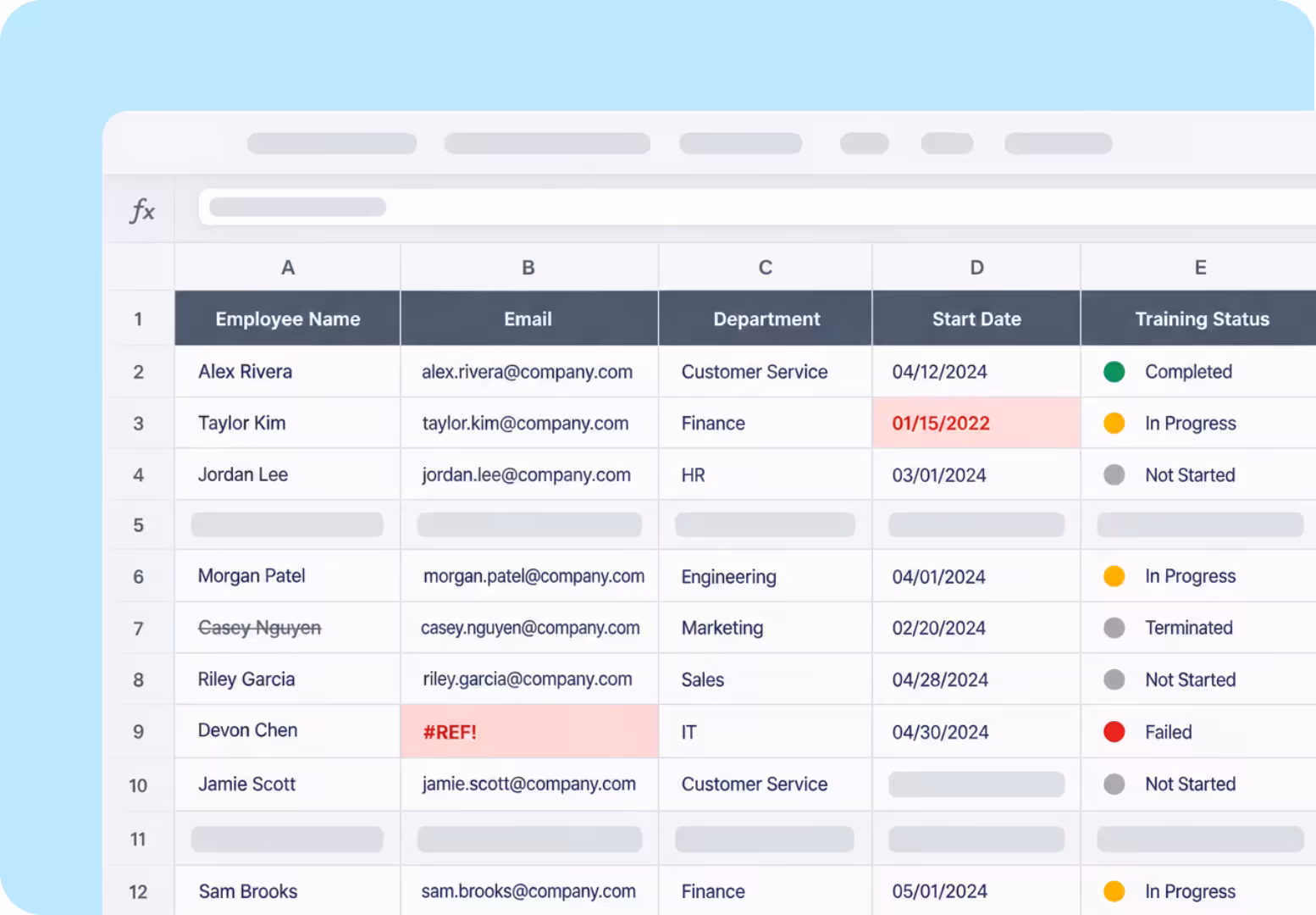Select the Morgan Patel name cell
This screenshot has width=1316, height=915.
[288, 576]
